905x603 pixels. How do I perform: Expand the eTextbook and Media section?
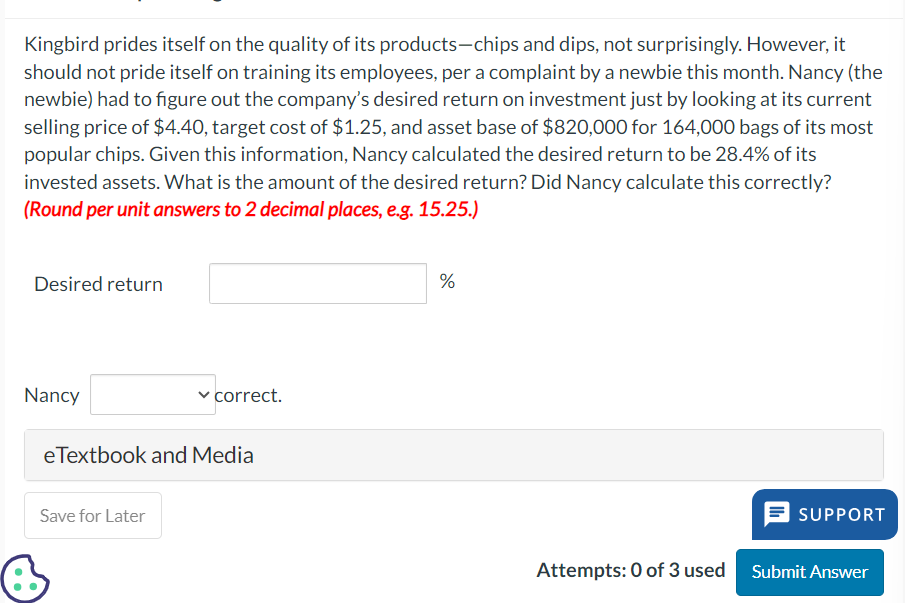(453, 455)
